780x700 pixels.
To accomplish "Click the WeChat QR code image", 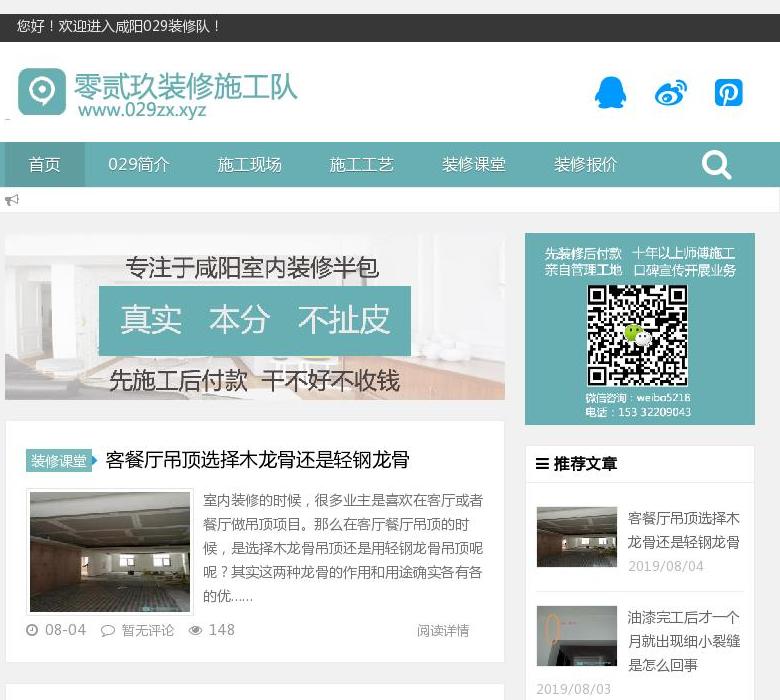I will [x=637, y=335].
